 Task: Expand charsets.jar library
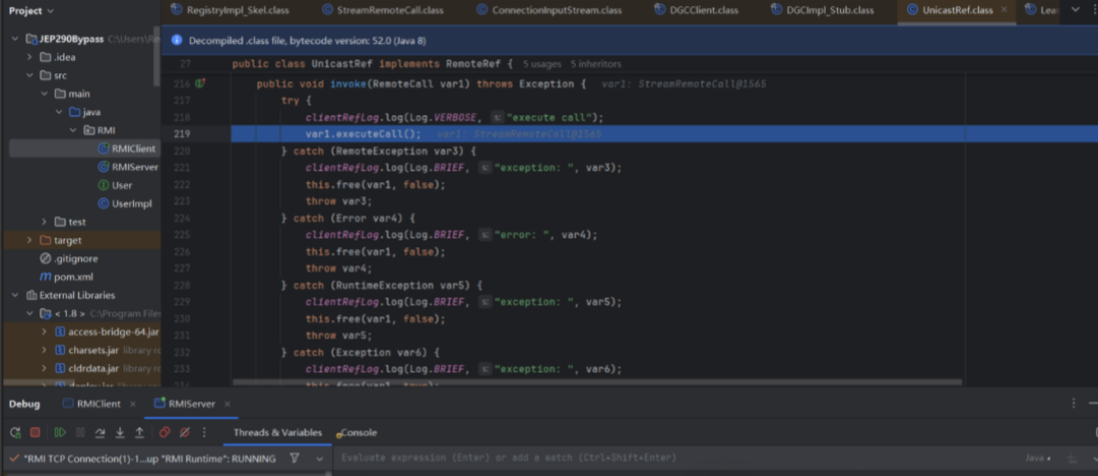[44, 350]
